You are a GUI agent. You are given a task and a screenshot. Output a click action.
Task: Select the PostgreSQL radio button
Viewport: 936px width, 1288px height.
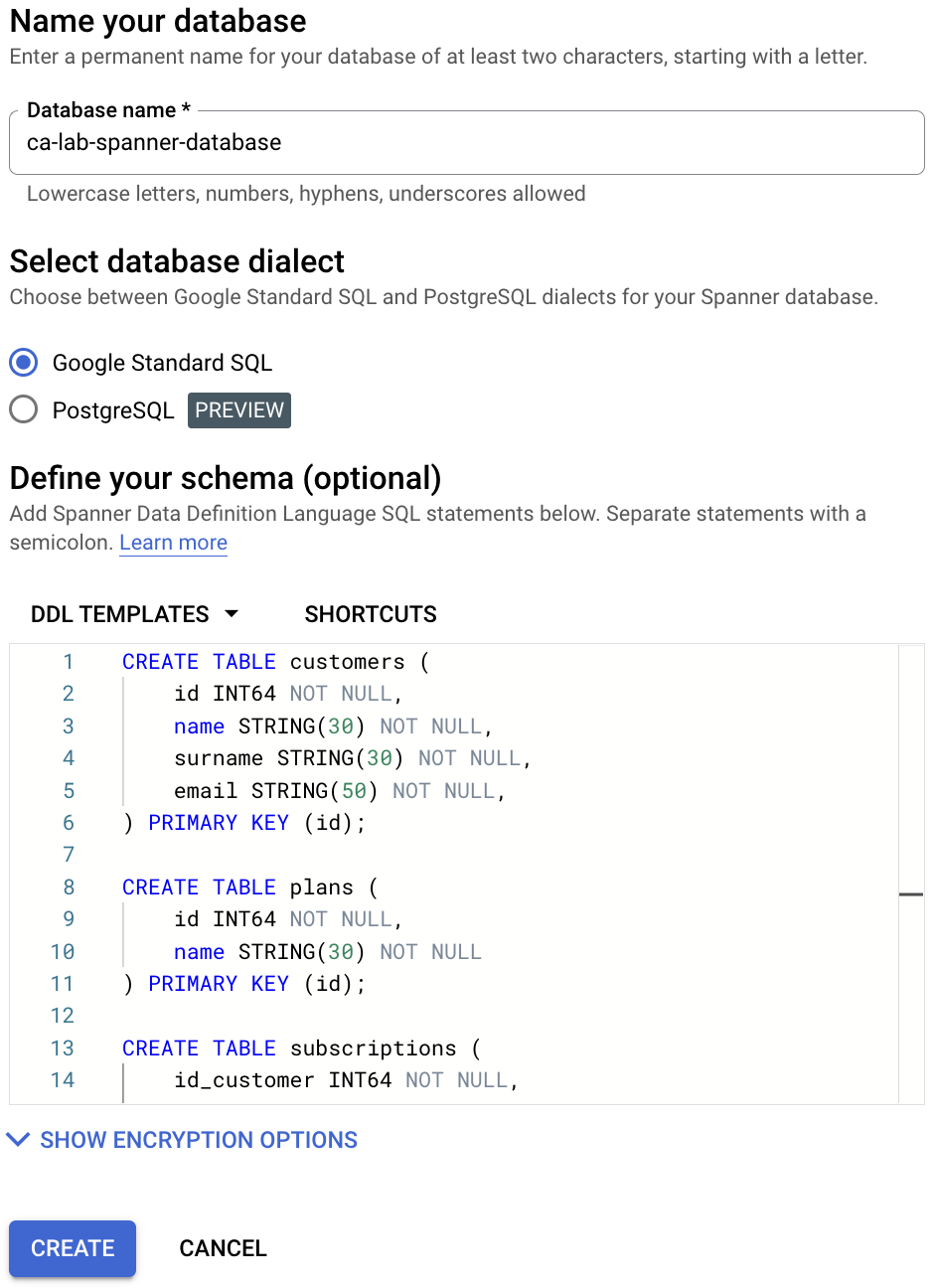(x=24, y=409)
